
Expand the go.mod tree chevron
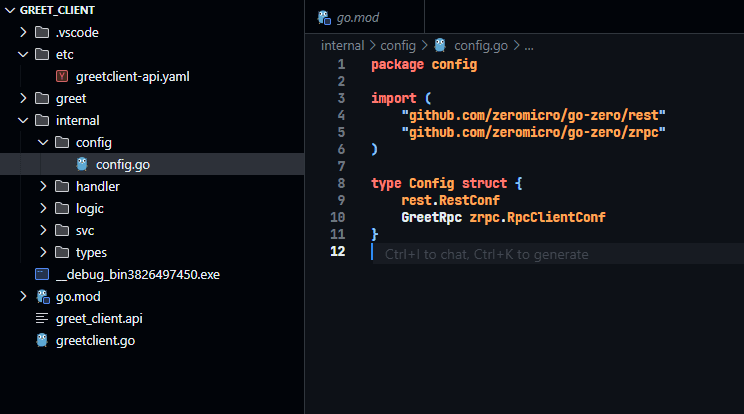24,296
